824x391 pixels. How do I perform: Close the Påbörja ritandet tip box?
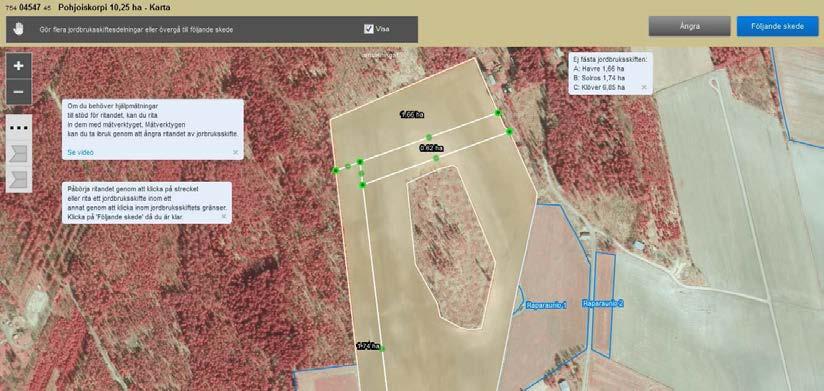(223, 216)
